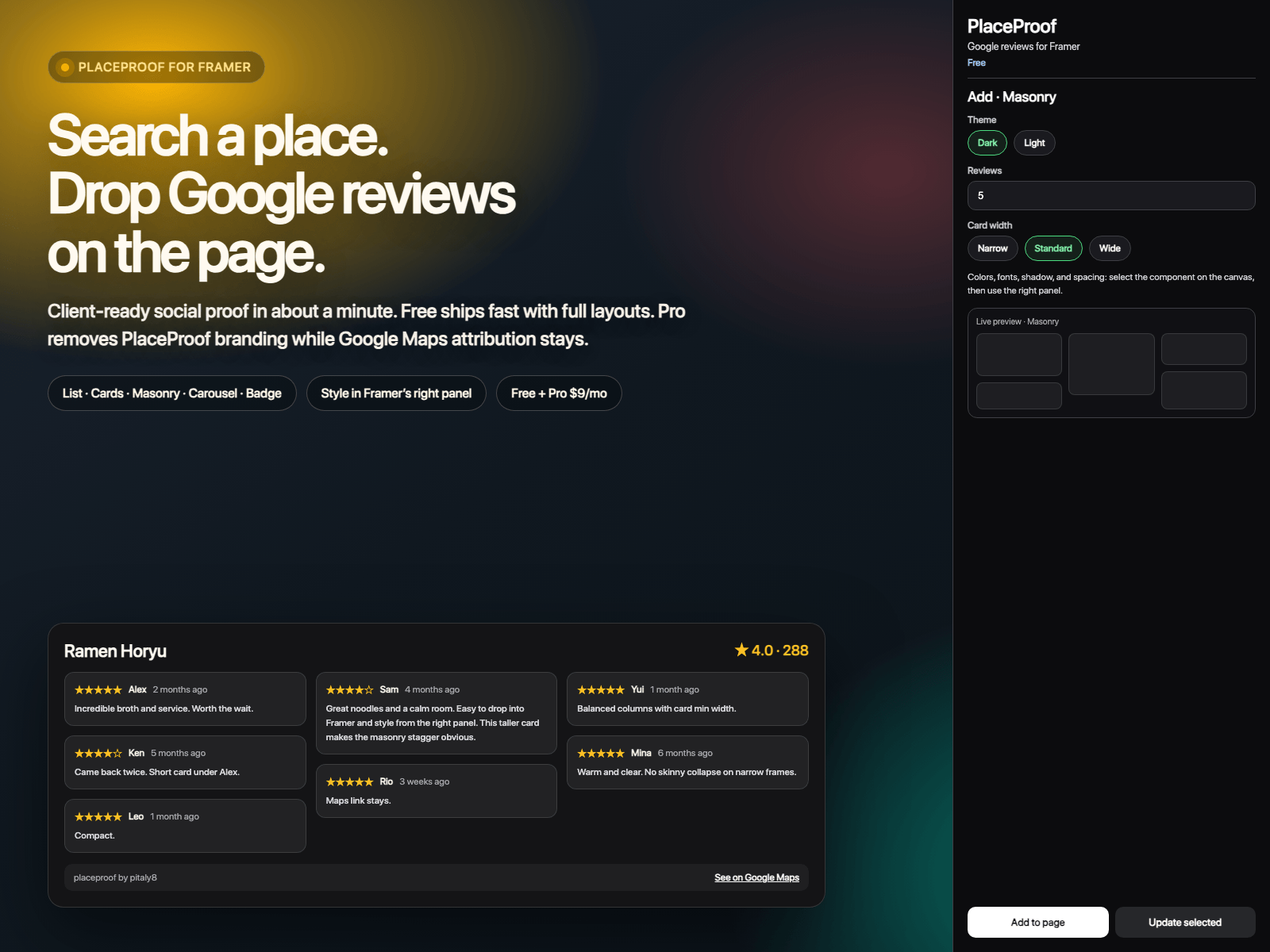1270x952 pixels.
Task: Click the text 'Maps link stays.'
Action: (x=359, y=800)
